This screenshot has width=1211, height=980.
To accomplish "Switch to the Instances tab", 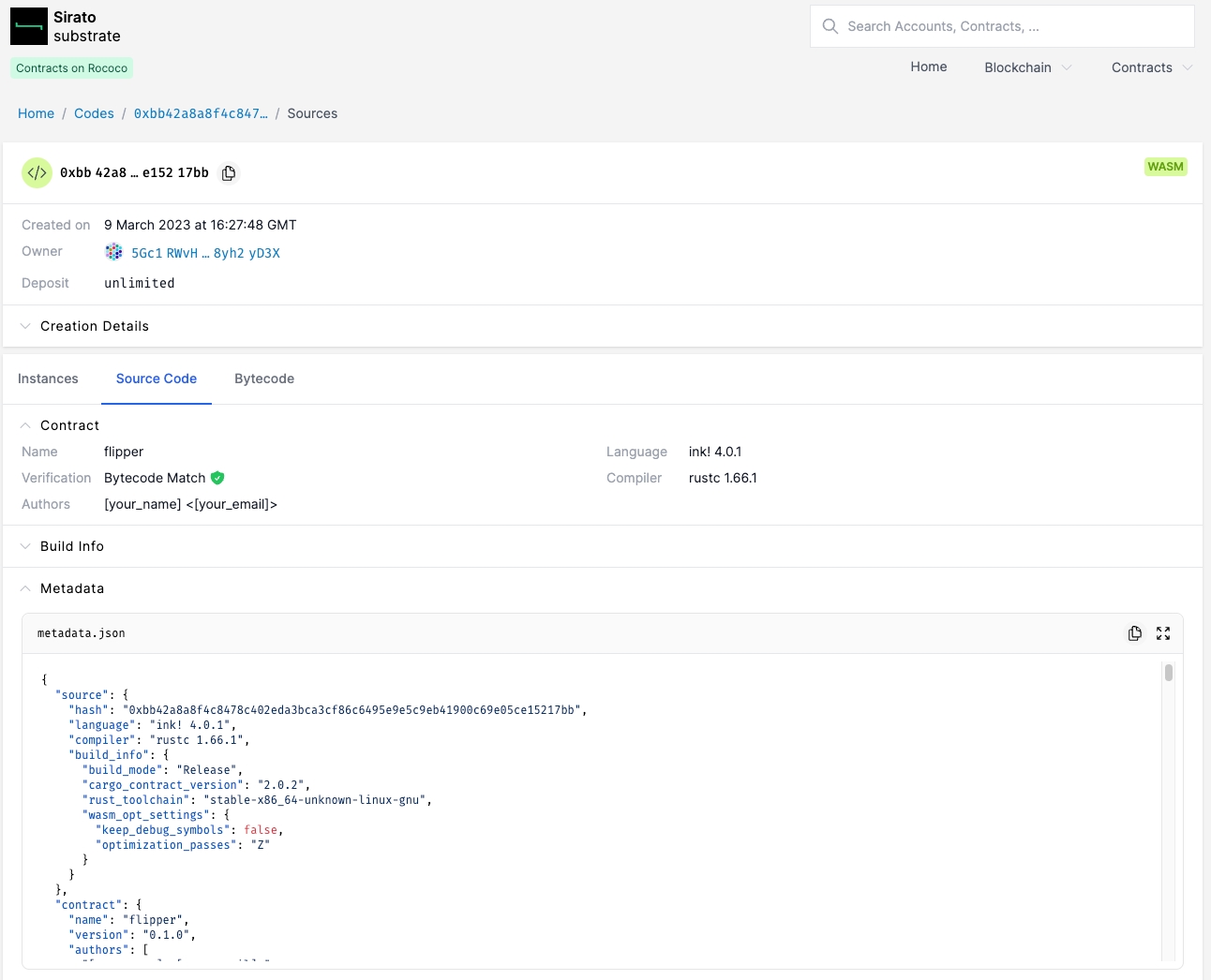I will point(48,379).
